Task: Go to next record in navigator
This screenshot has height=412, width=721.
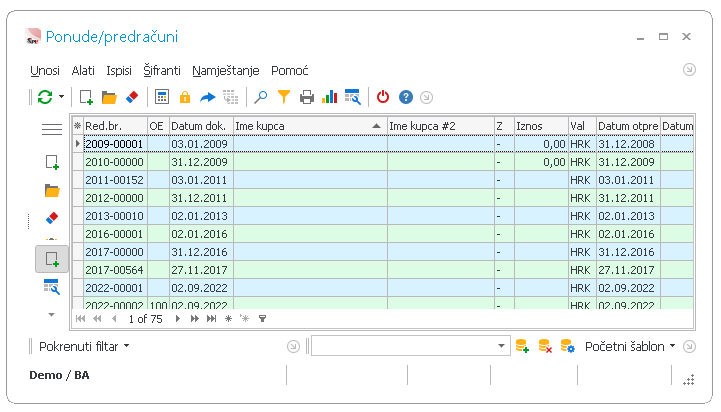Action: [x=177, y=319]
